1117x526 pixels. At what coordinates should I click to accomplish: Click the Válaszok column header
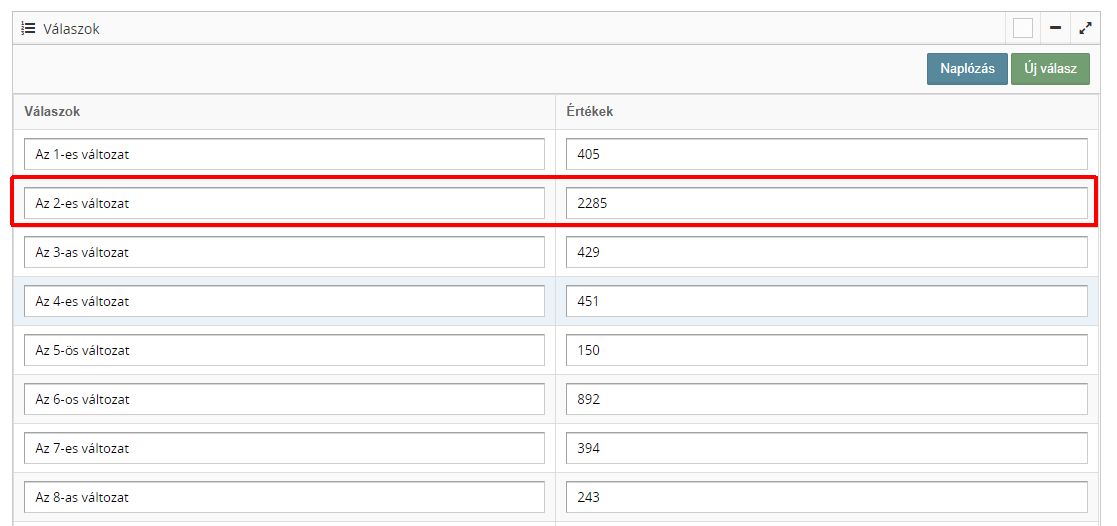point(52,112)
